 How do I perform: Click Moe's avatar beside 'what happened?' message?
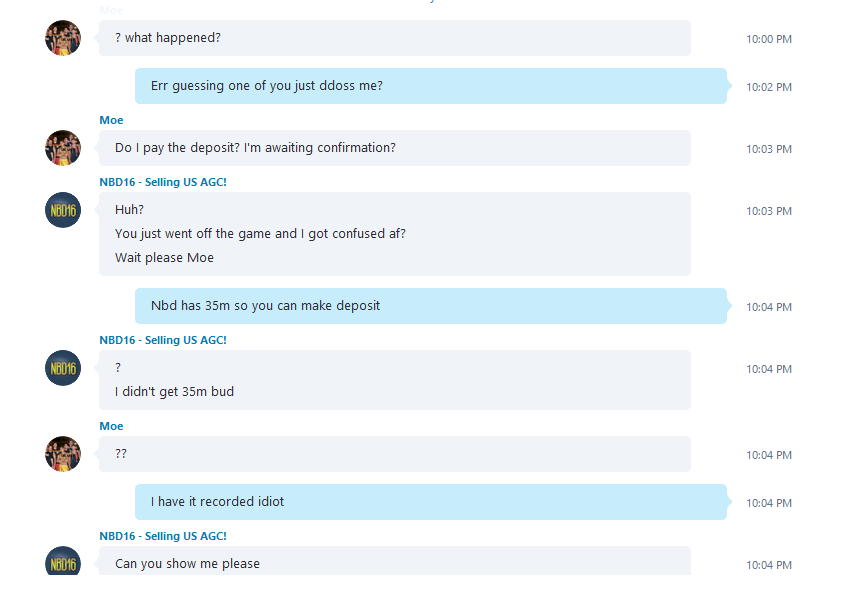point(63,38)
